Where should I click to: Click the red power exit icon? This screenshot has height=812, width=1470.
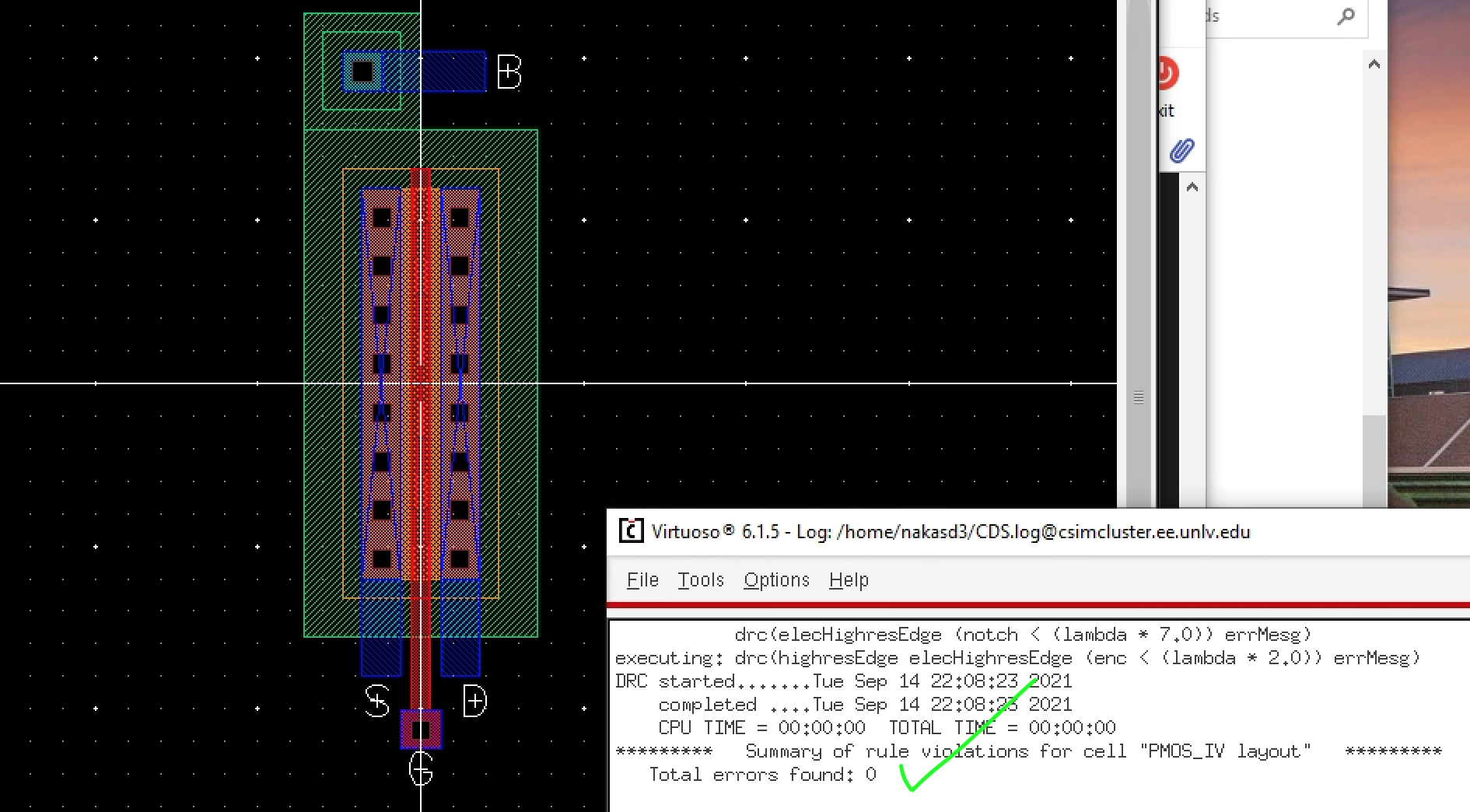tap(1167, 74)
